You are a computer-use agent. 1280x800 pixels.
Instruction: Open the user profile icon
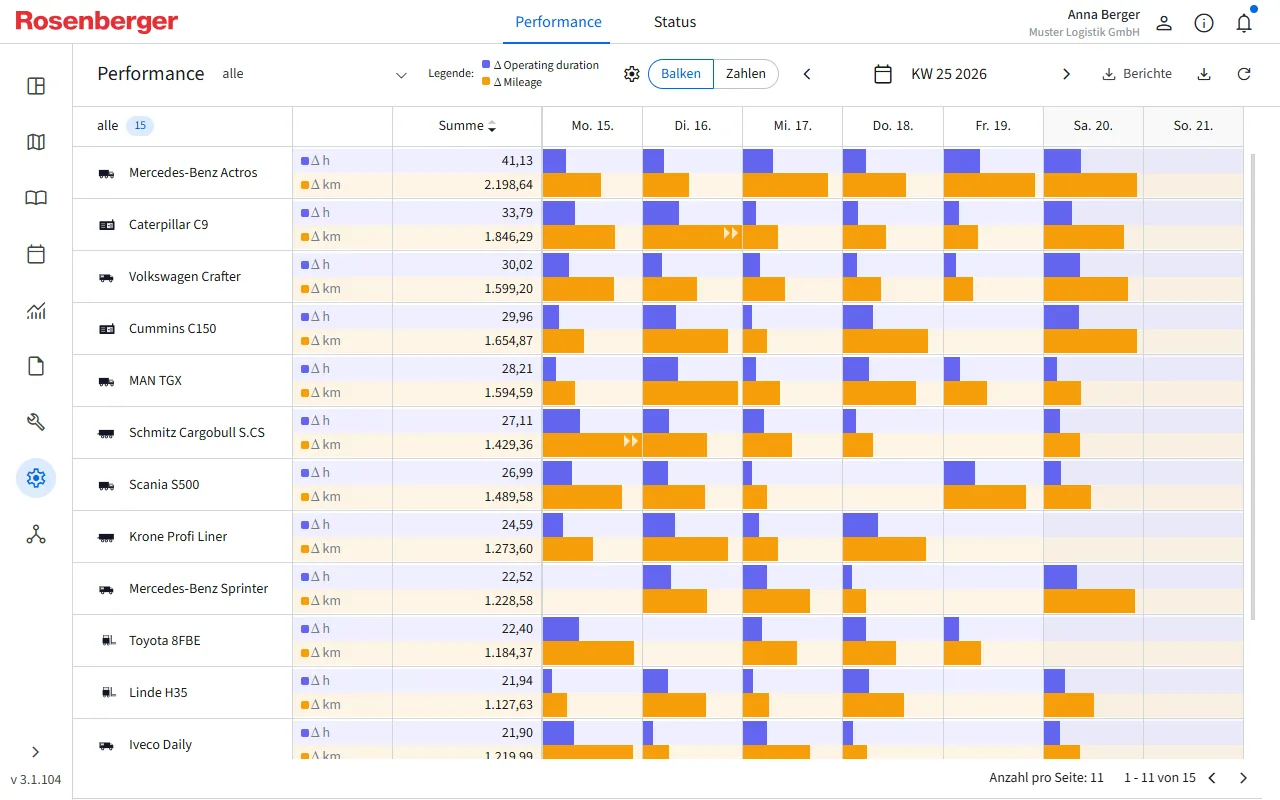point(1164,23)
